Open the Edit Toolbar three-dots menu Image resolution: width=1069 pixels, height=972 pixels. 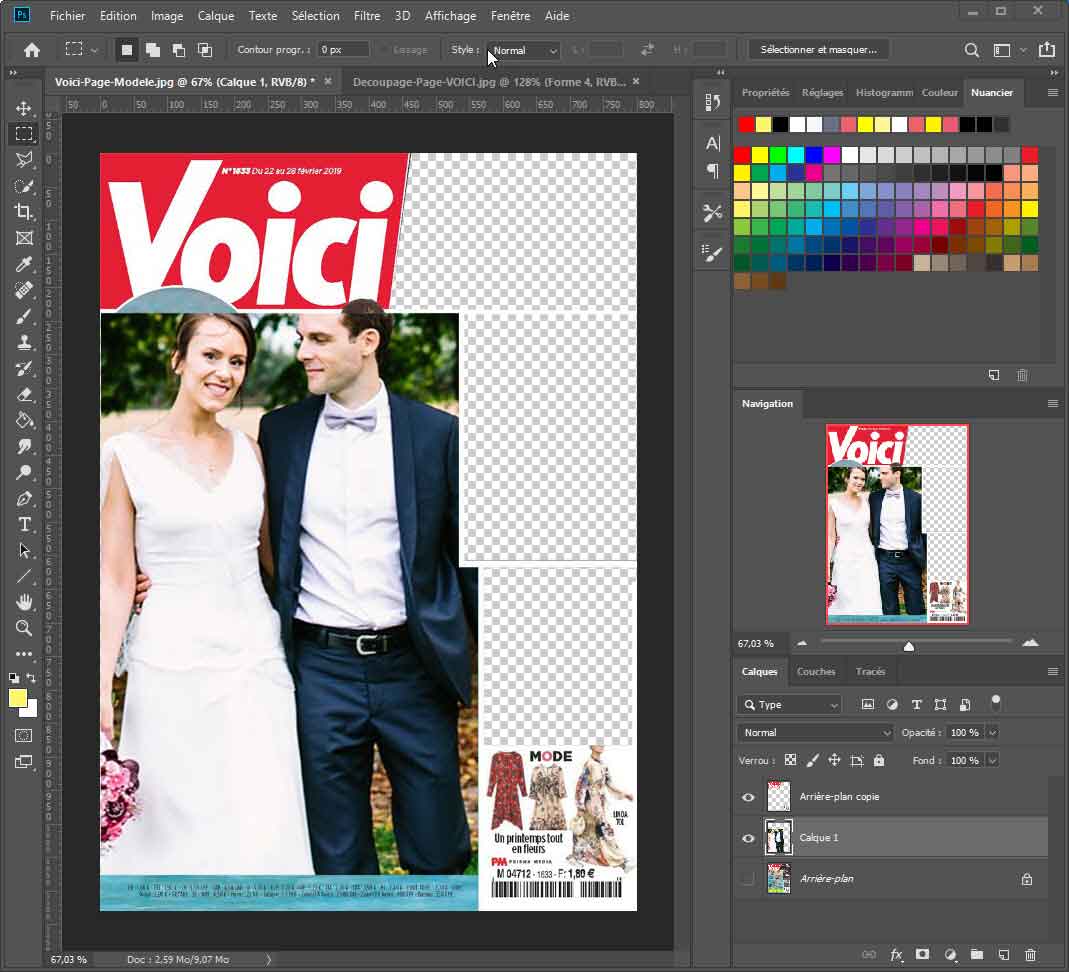pos(24,654)
